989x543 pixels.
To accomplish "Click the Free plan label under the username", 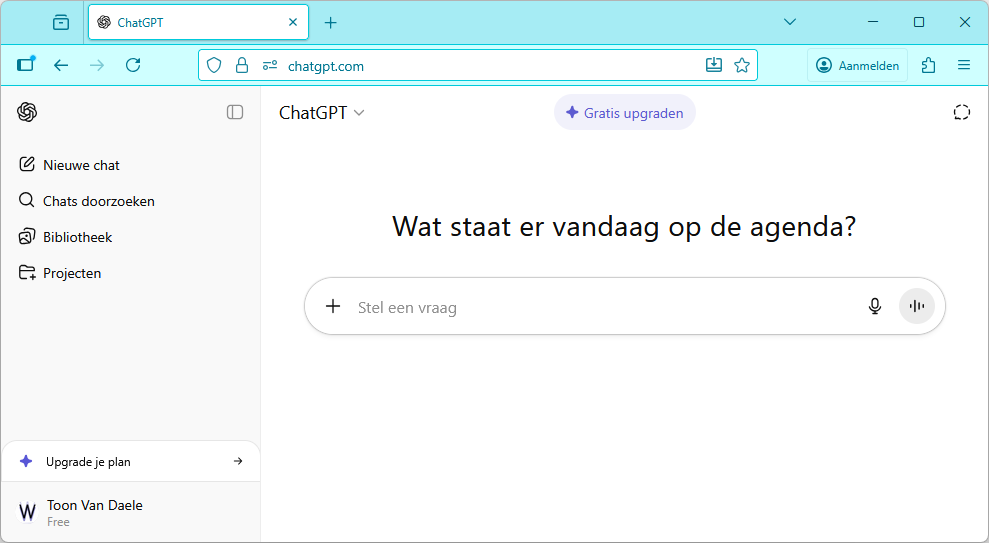I will pyautogui.click(x=58, y=522).
